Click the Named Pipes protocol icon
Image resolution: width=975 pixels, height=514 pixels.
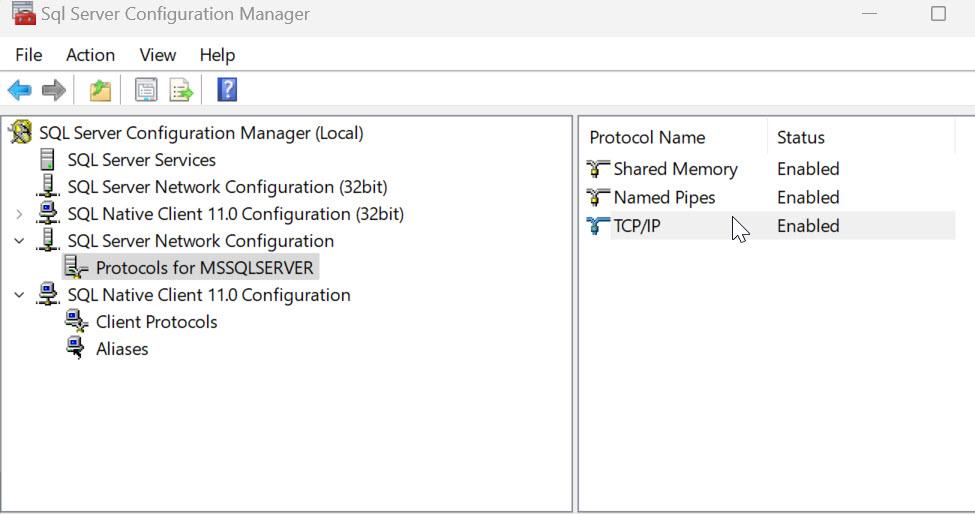(598, 197)
